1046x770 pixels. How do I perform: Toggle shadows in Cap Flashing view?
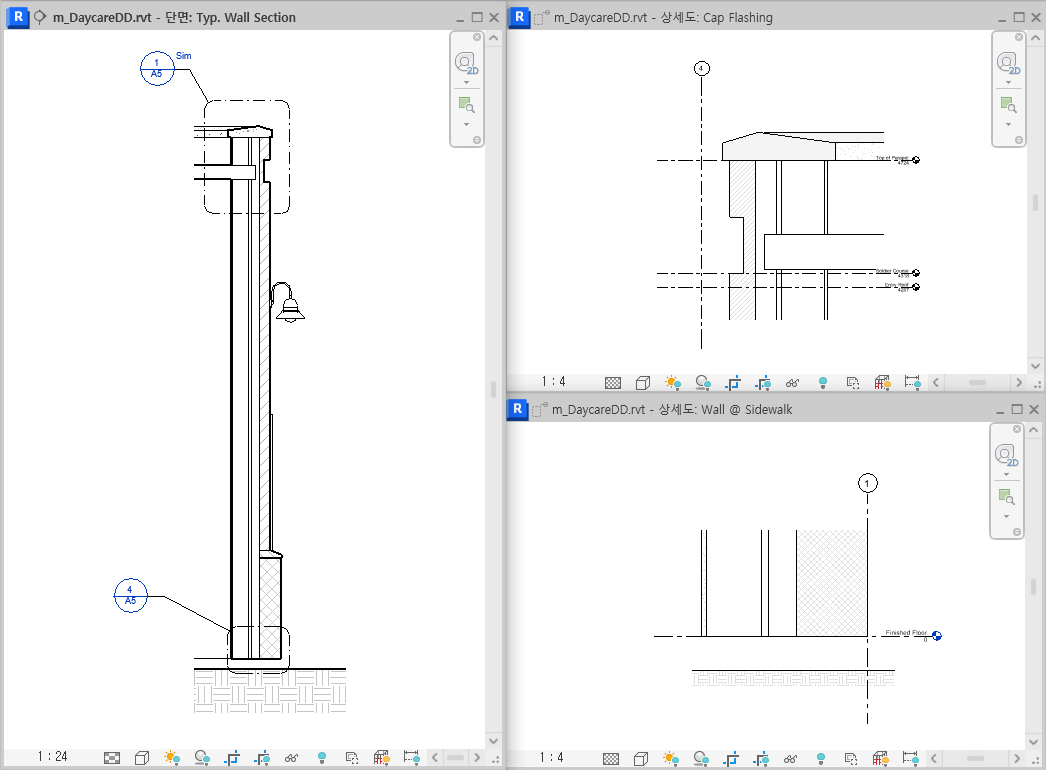click(703, 382)
